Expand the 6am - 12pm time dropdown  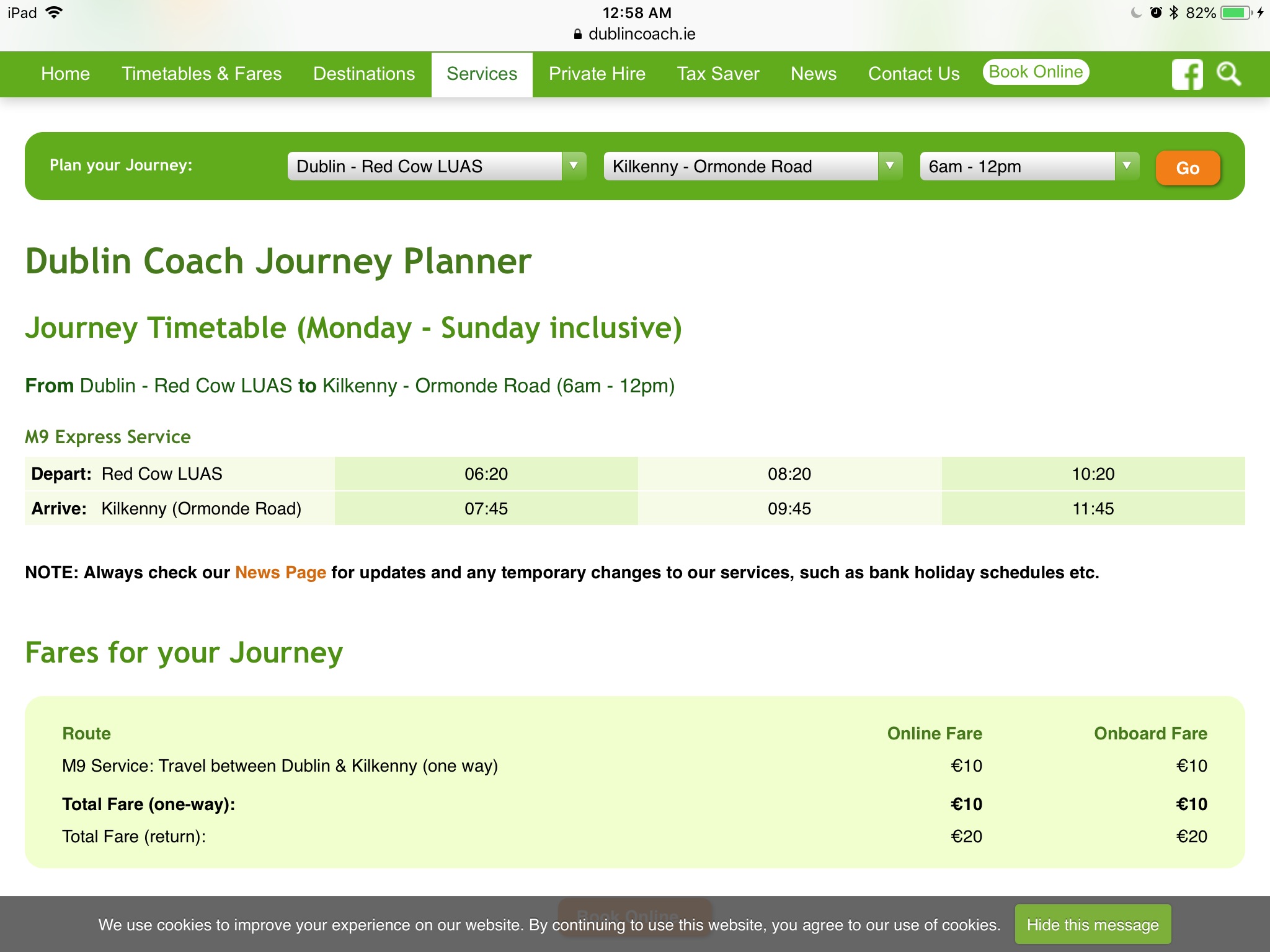click(1029, 166)
